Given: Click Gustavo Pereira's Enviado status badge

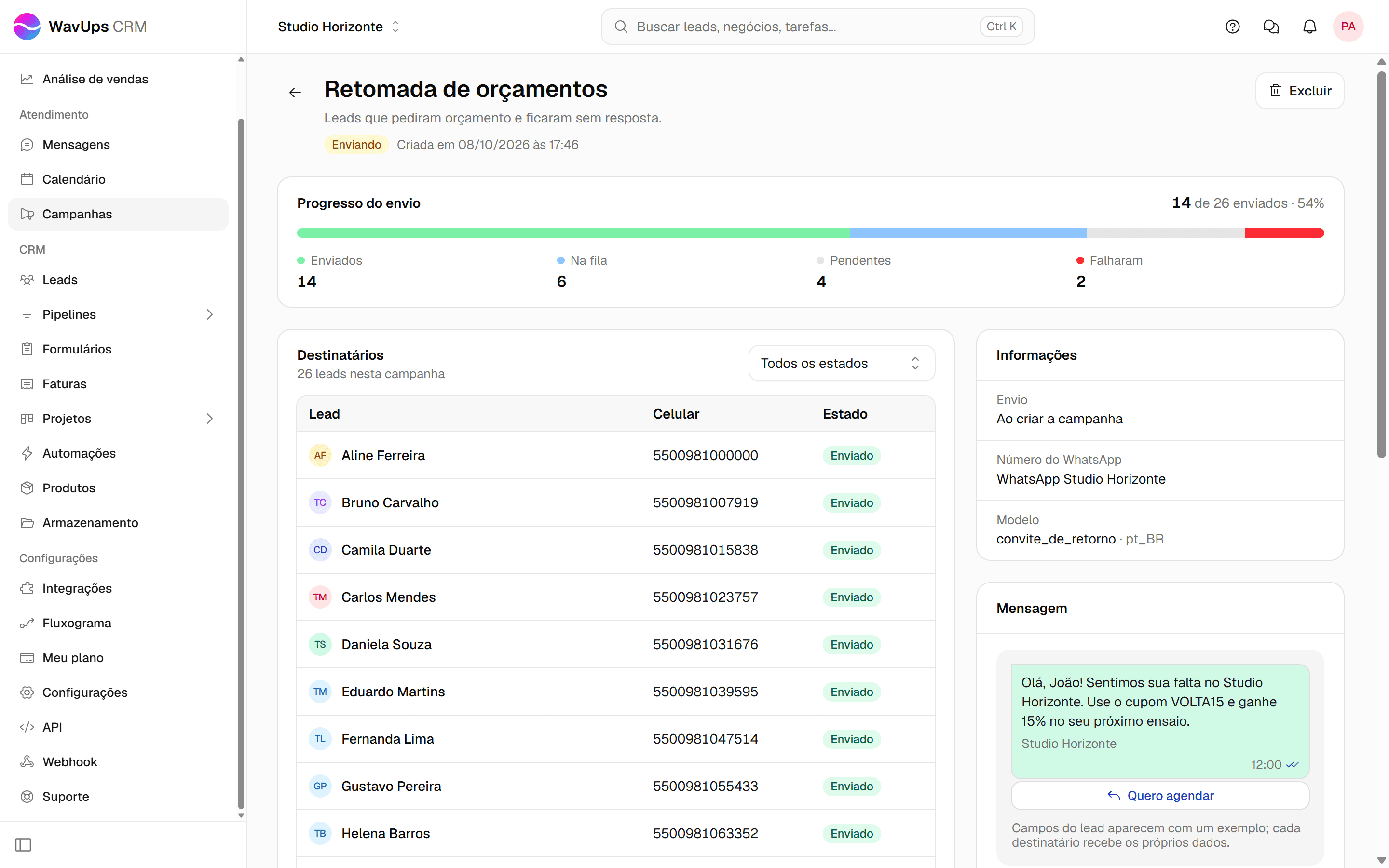Looking at the screenshot, I should (851, 787).
